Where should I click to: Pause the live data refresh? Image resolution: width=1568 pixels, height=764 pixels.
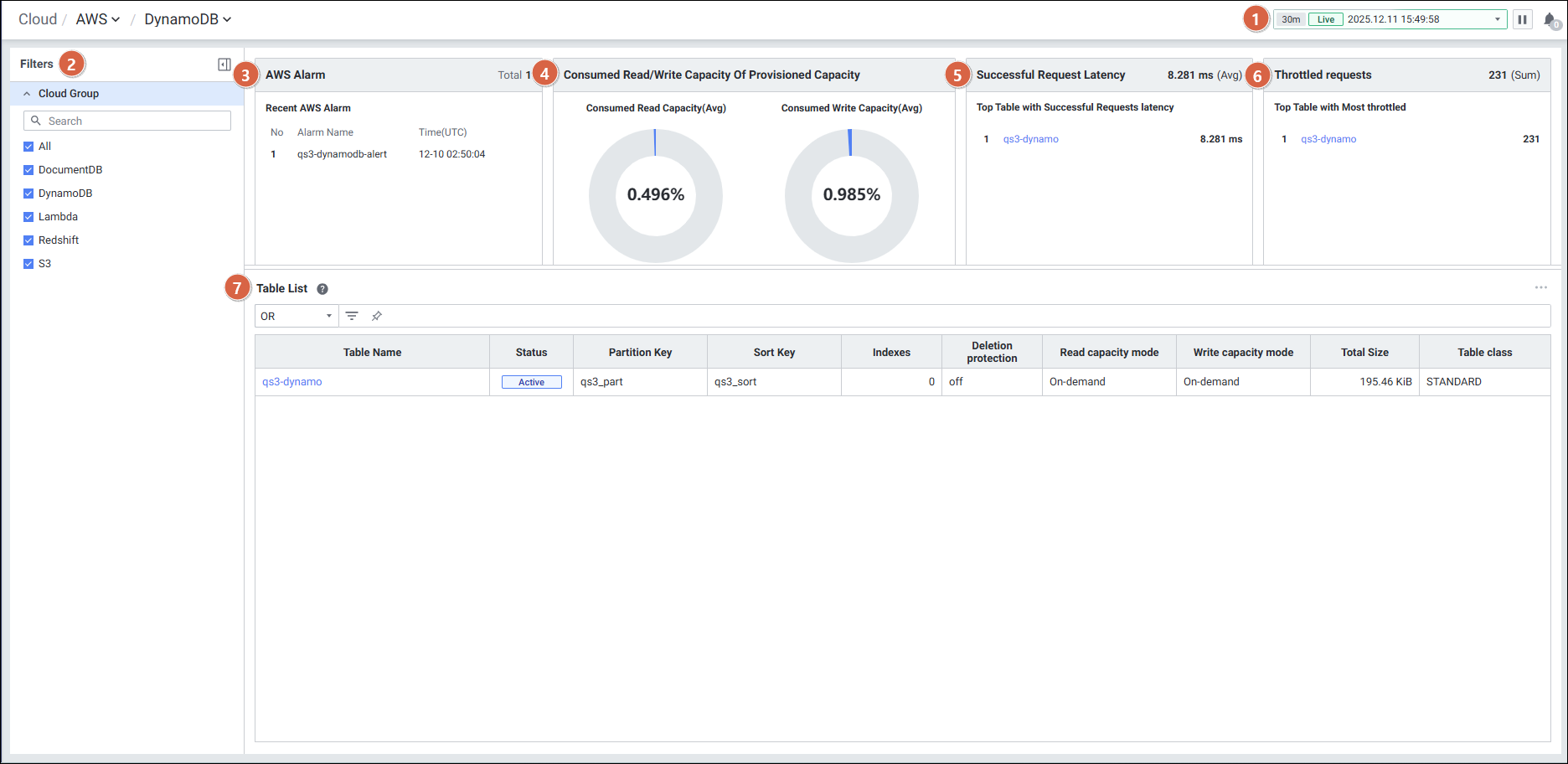pyautogui.click(x=1522, y=19)
